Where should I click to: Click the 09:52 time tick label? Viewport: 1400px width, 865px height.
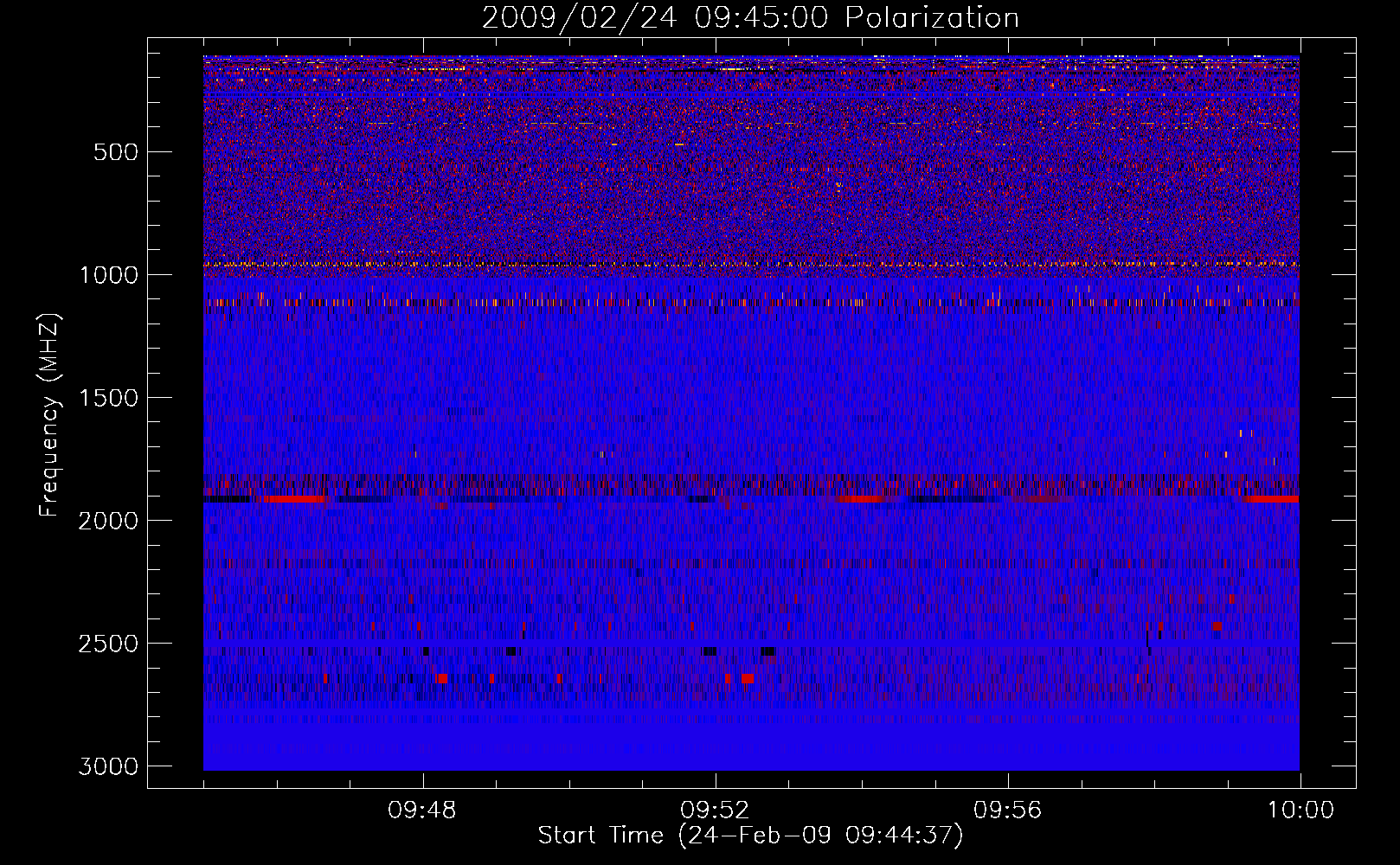click(x=715, y=811)
